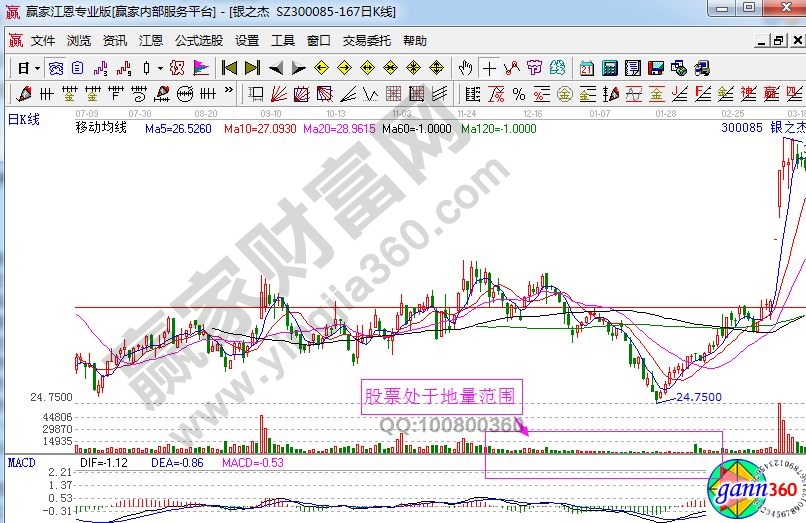Click the 股票处于地量范围 annotation box
This screenshot has height=523, width=806.
(440, 395)
